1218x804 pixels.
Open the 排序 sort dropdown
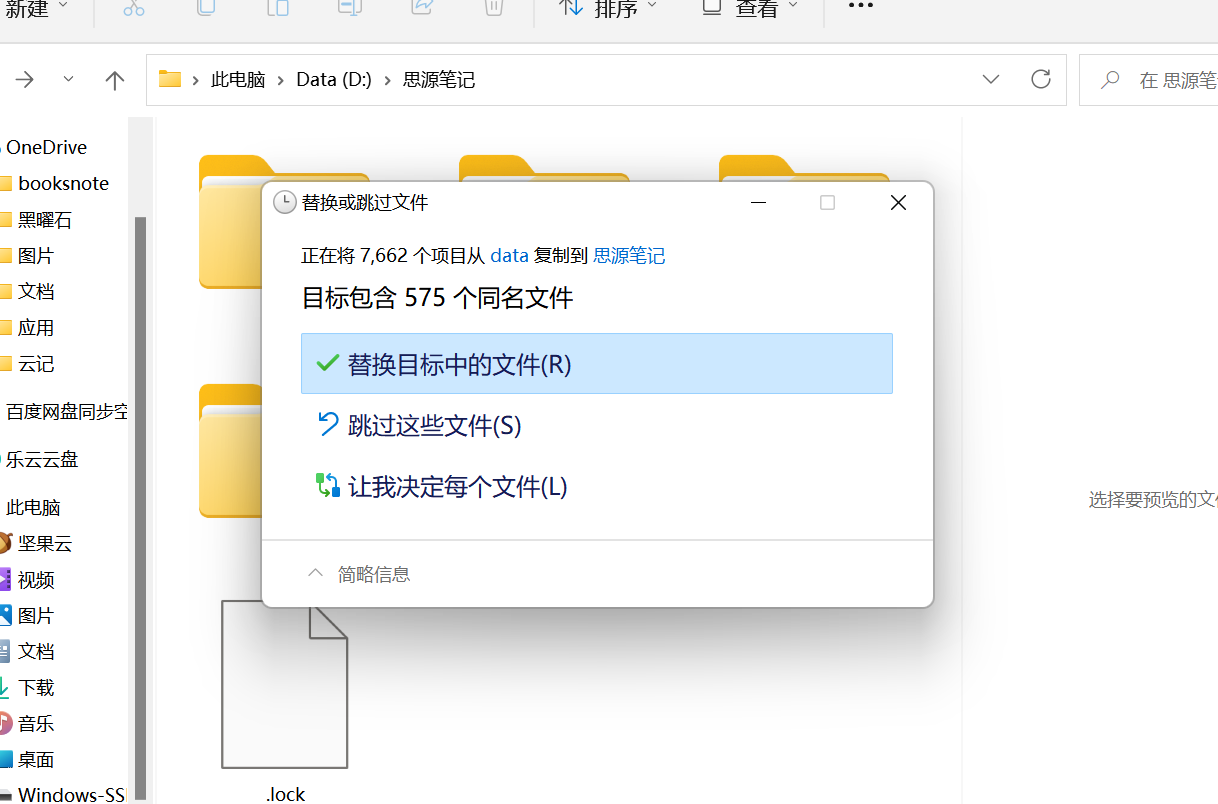click(x=608, y=8)
